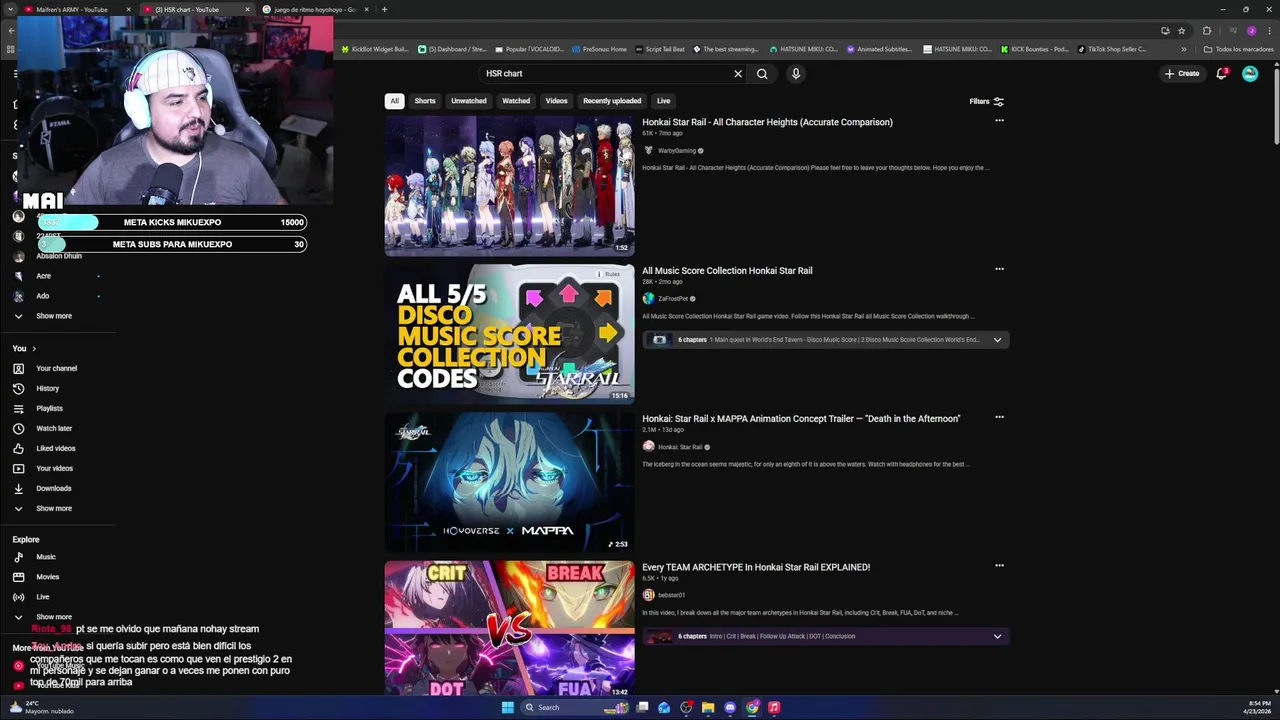Image resolution: width=1280 pixels, height=720 pixels.
Task: Switch to juego de ritmo hoyohoyo tab
Action: pyautogui.click(x=316, y=10)
